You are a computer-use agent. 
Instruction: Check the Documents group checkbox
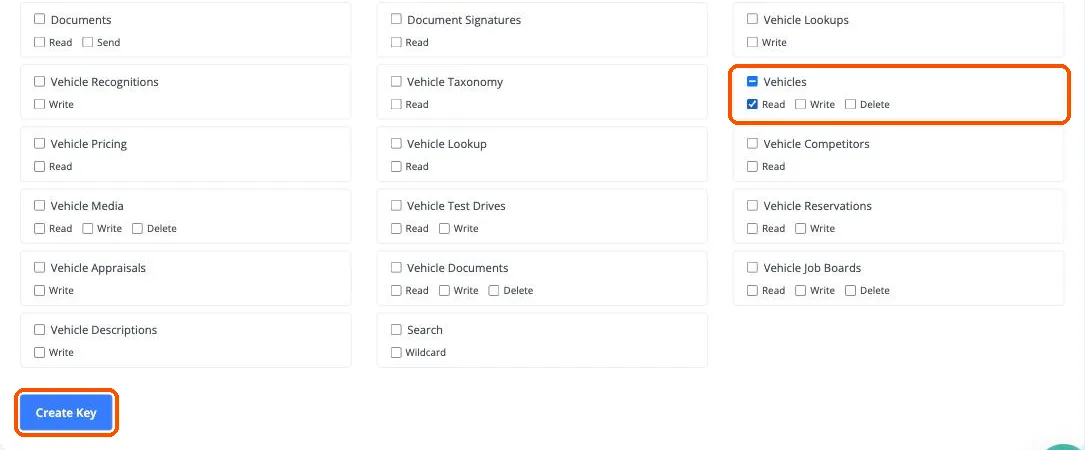coord(39,19)
